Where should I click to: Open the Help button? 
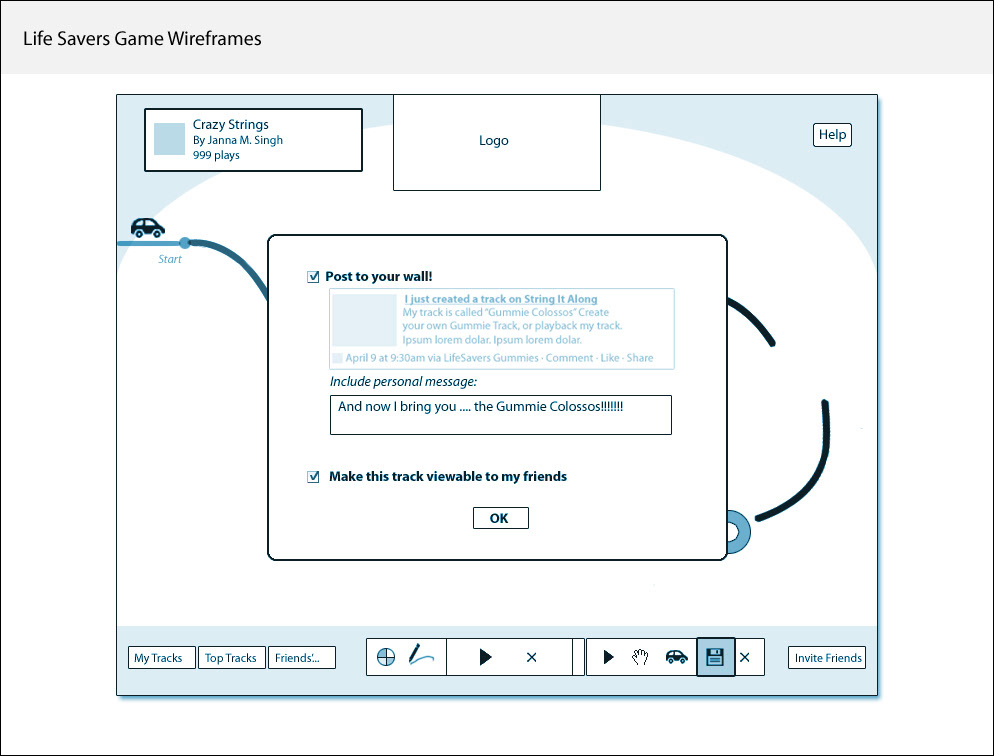[832, 135]
